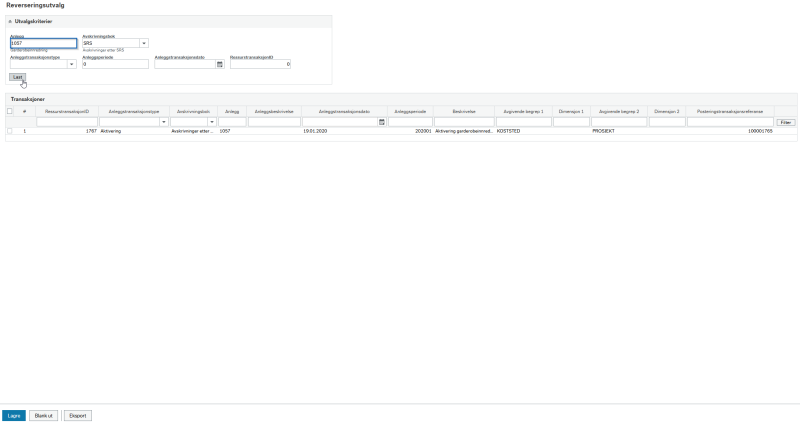
Task: Toggle select-all checkbox in table header
Action: click(10, 111)
